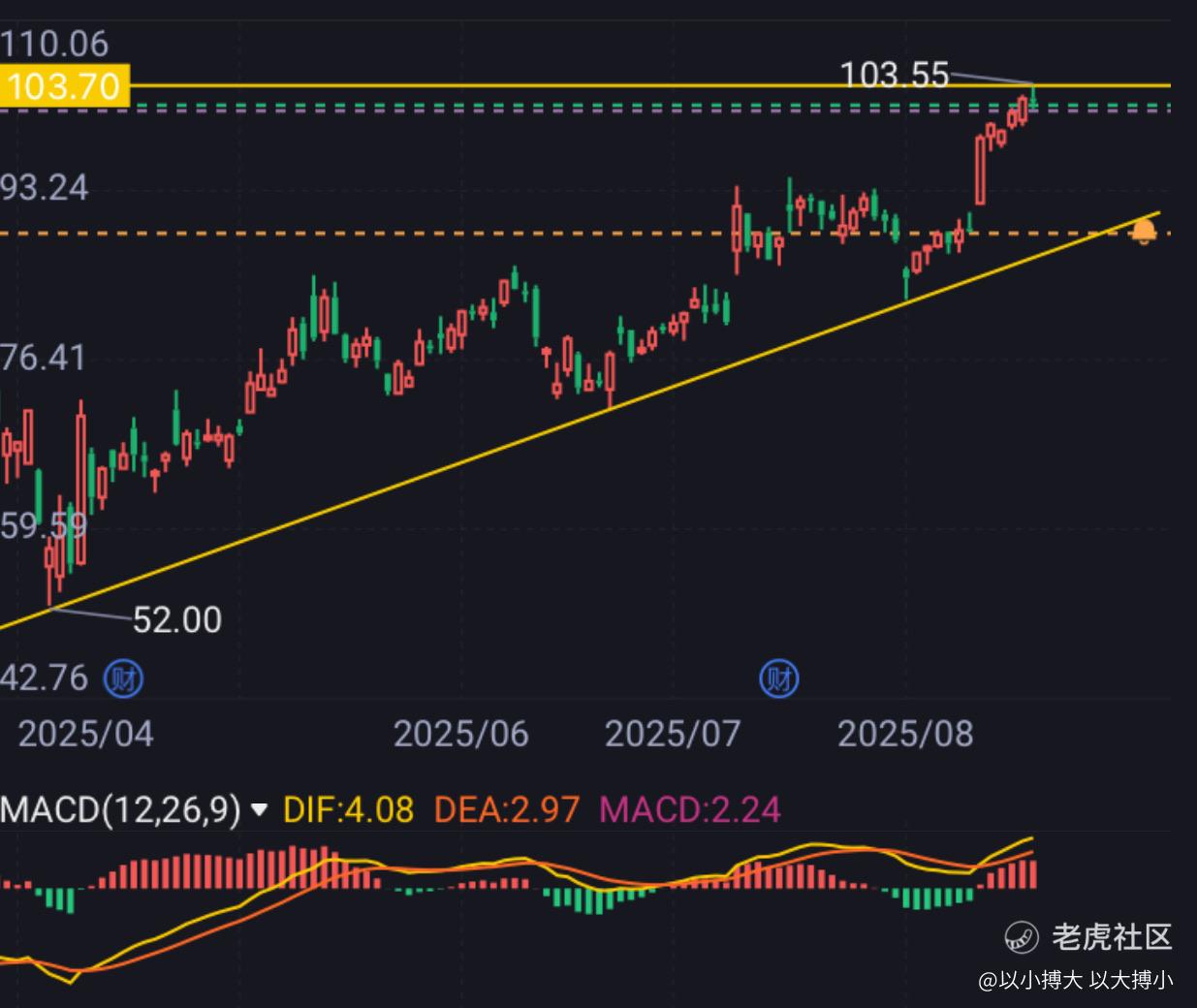This screenshot has height=1008, width=1197.
Task: Click the orange price alert bell icon
Action: click(x=1144, y=232)
